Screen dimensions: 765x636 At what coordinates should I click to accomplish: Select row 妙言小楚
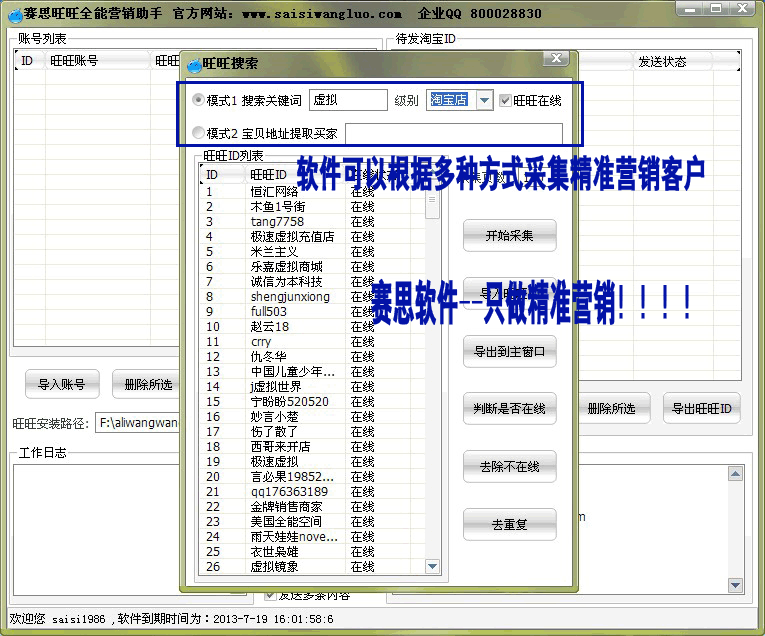(x=312, y=417)
